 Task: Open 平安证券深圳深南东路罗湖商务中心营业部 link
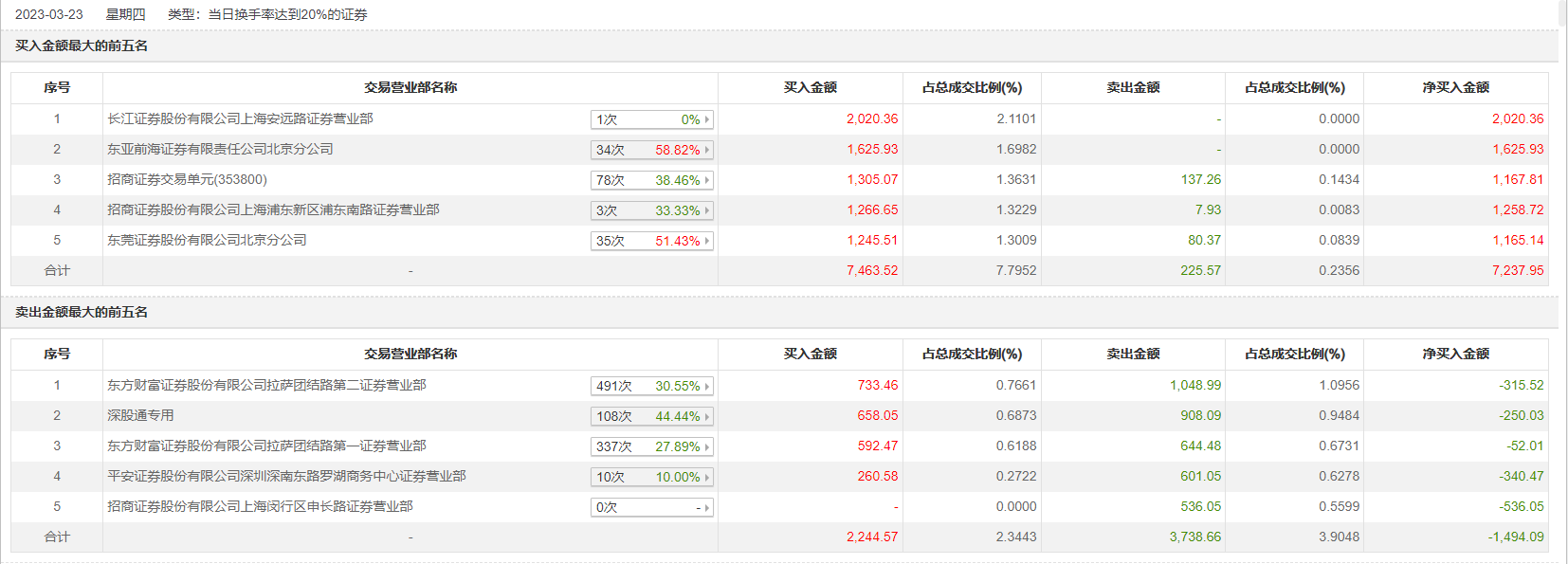286,476
